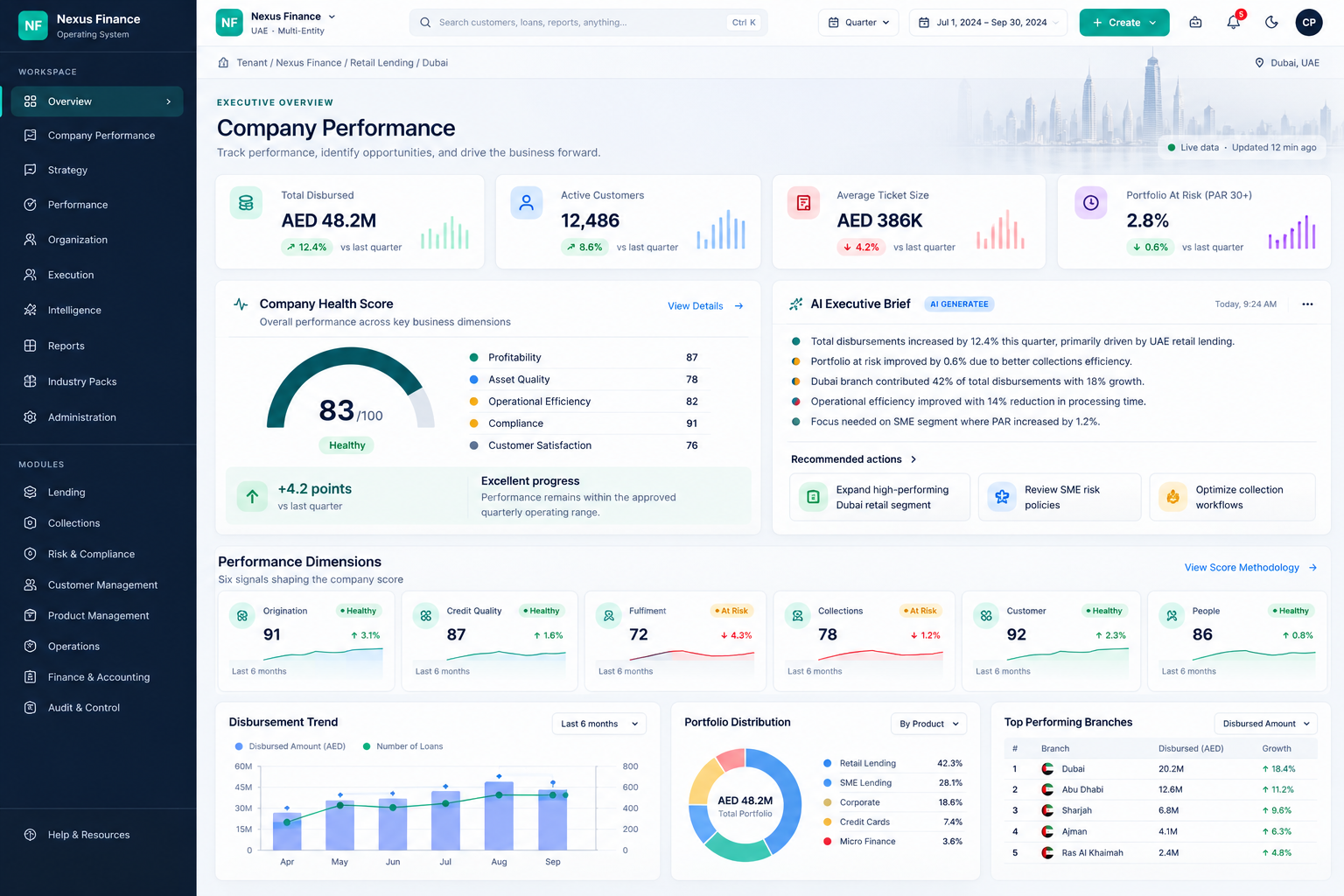Click the green Create button
The image size is (1344, 896).
pyautogui.click(x=1124, y=23)
